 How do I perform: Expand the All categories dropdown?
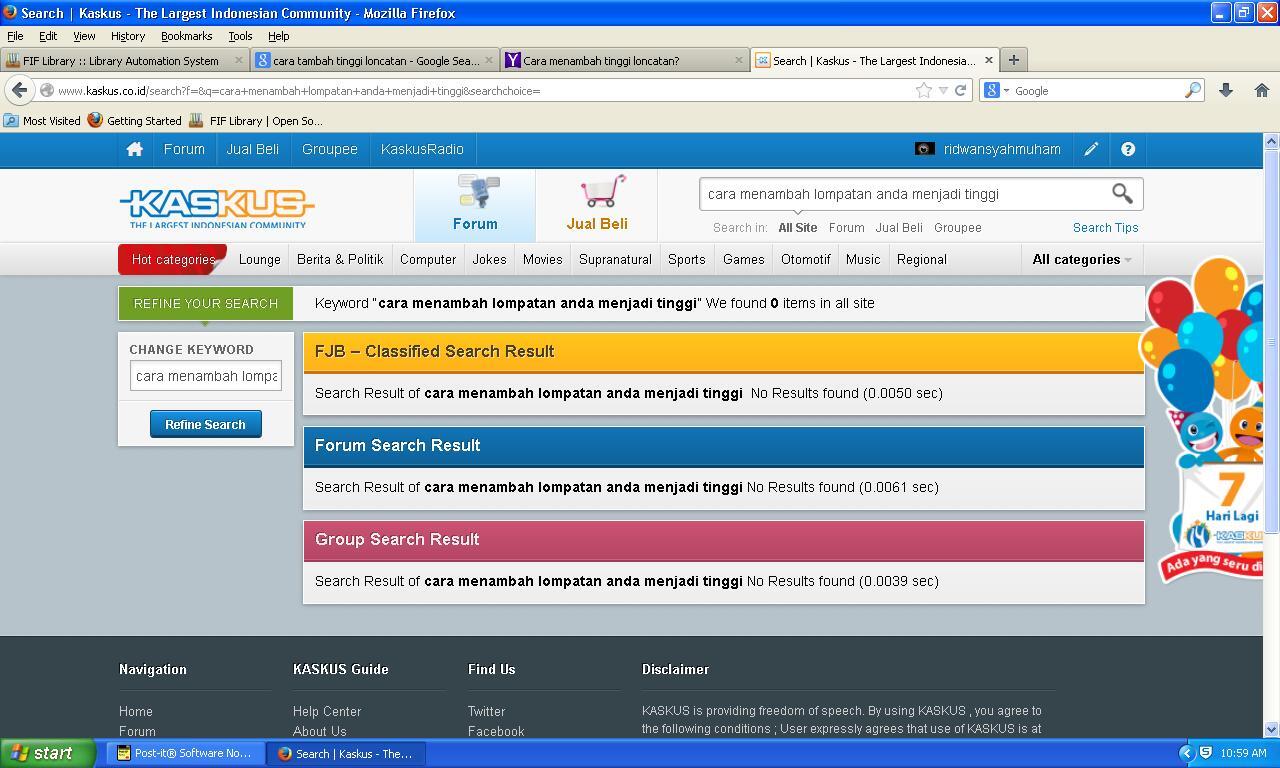click(1082, 259)
